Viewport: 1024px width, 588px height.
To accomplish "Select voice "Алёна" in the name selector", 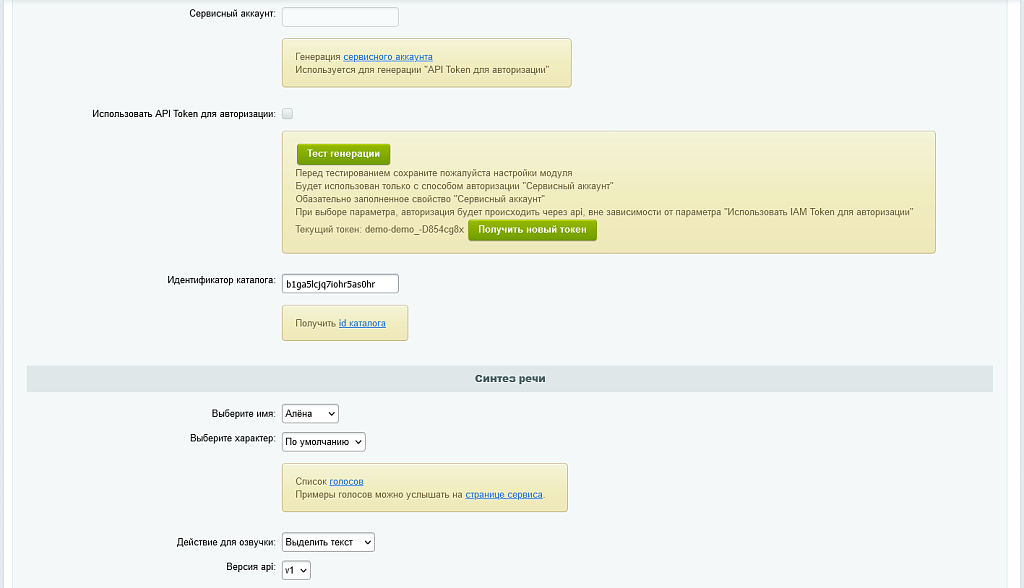I will tap(310, 412).
